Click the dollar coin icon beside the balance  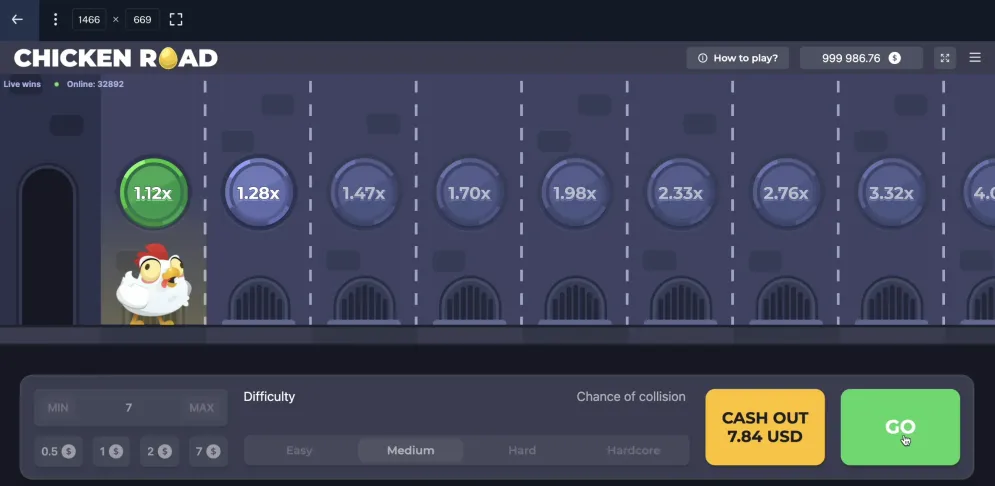pos(895,58)
